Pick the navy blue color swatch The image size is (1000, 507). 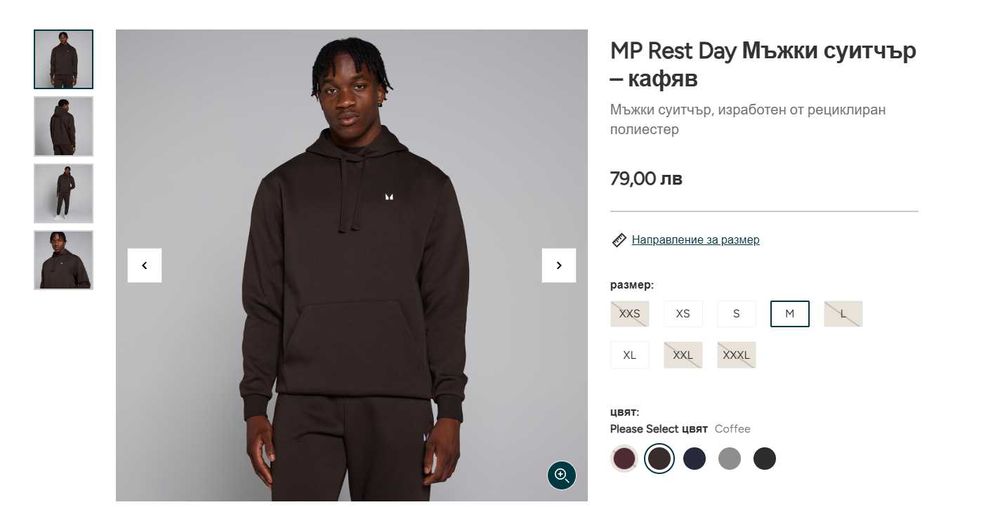[694, 458]
